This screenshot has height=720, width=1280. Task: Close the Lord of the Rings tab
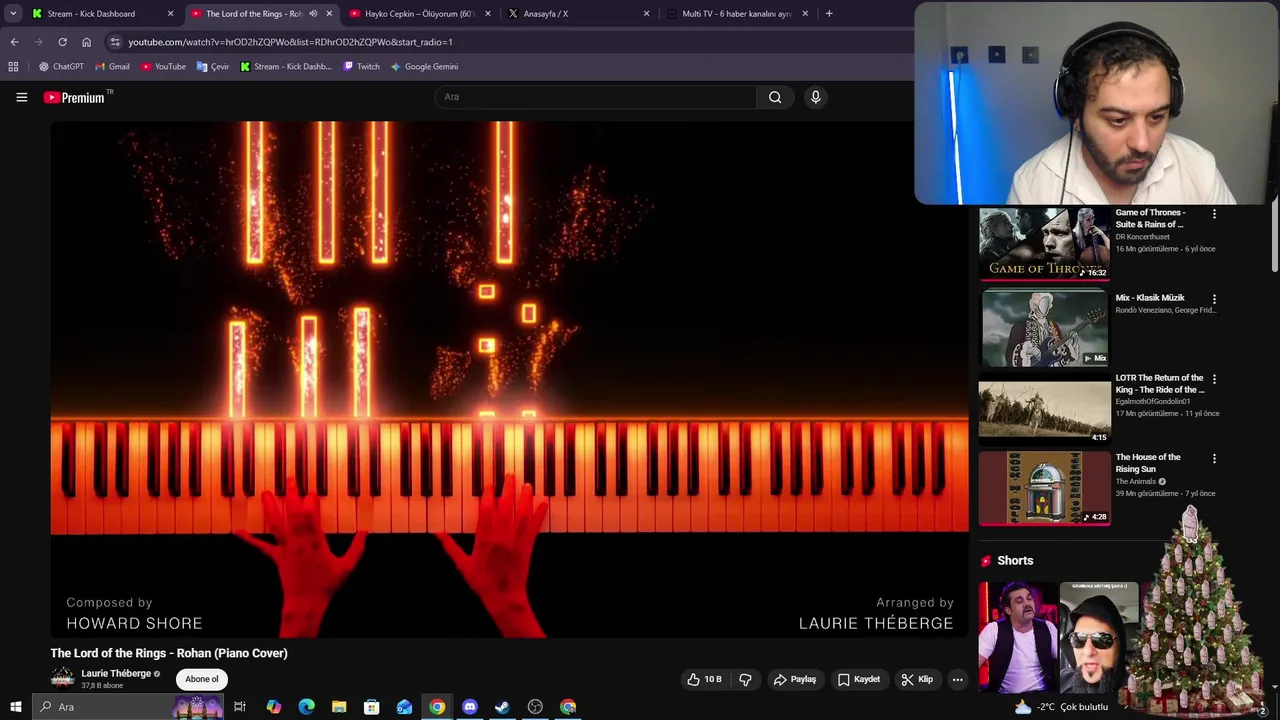click(x=329, y=14)
